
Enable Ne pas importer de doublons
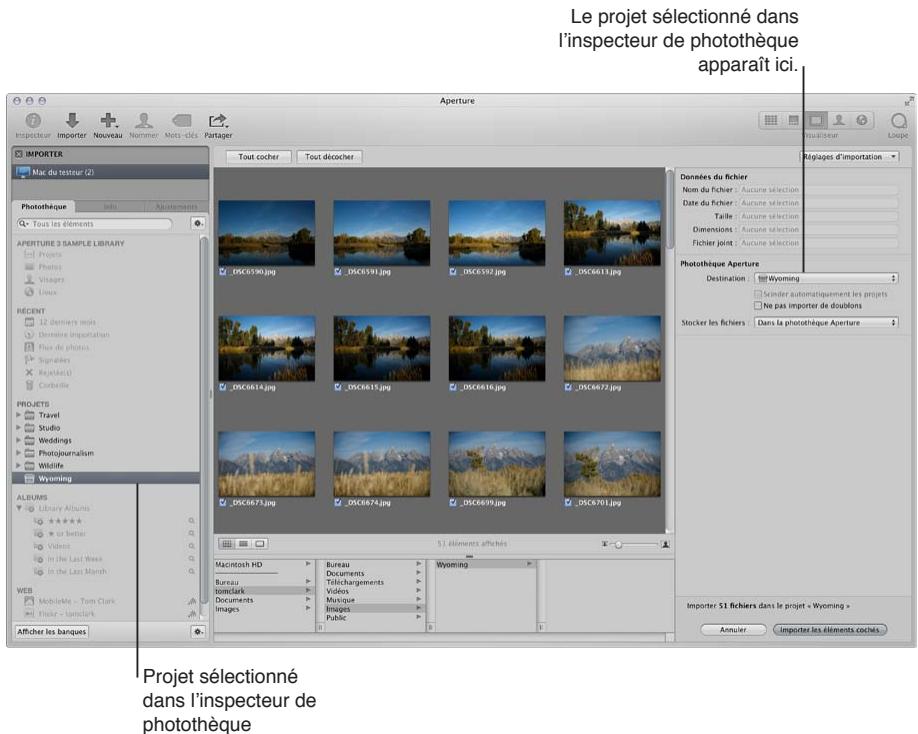click(758, 306)
